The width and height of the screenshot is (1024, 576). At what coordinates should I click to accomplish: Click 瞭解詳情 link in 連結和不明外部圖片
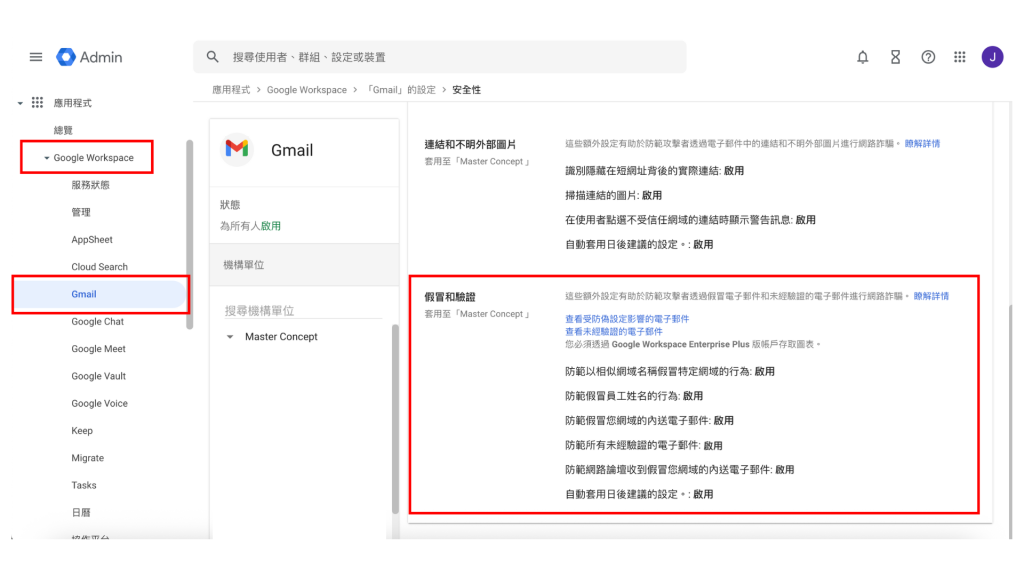pyautogui.click(x=922, y=144)
